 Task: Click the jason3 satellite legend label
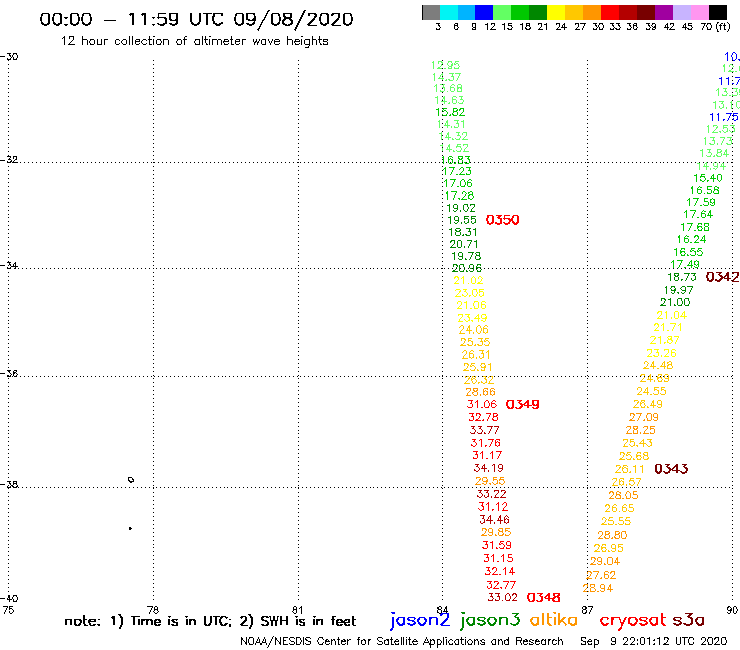pos(490,620)
